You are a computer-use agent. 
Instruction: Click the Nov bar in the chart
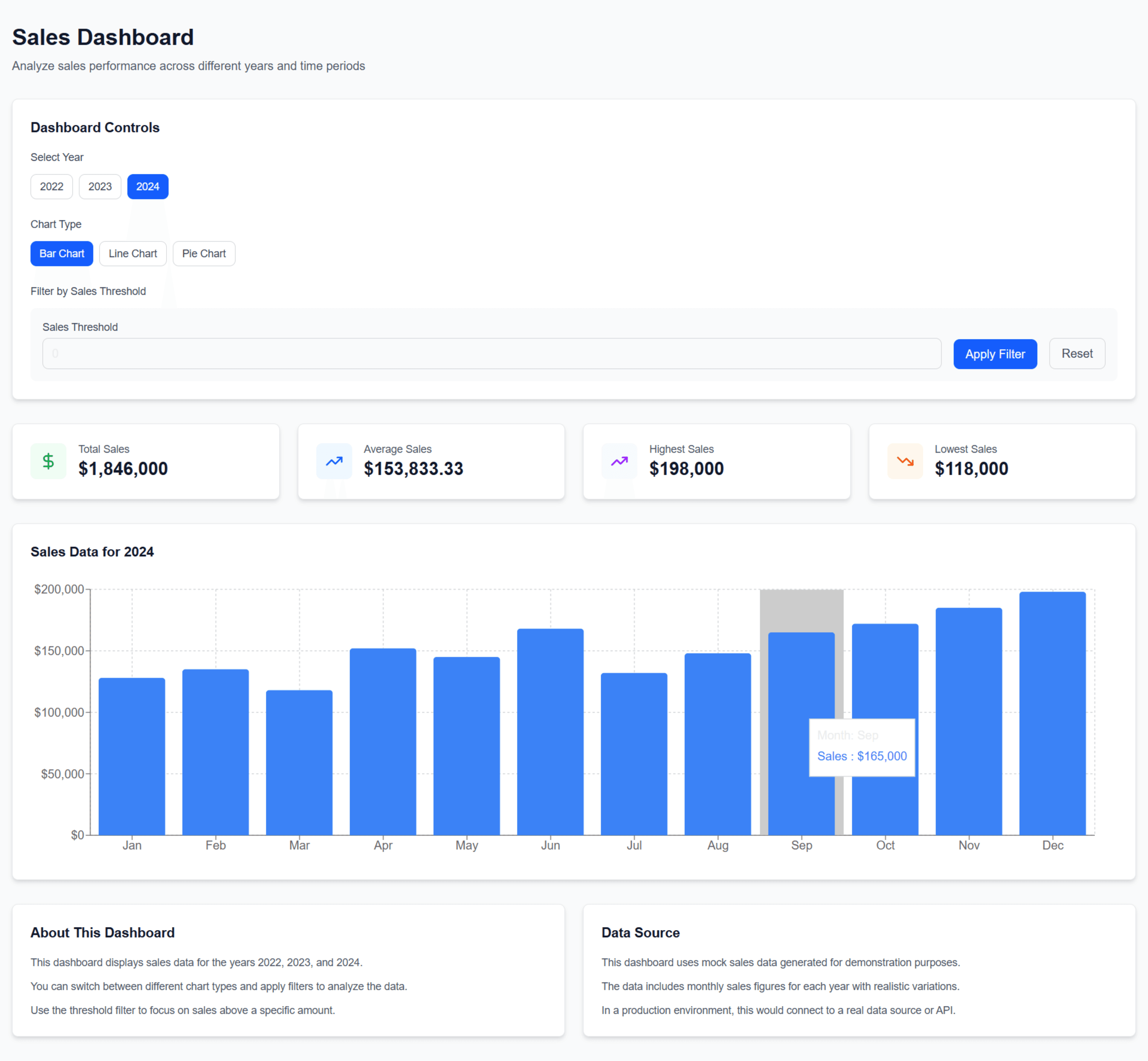pyautogui.click(x=969, y=722)
